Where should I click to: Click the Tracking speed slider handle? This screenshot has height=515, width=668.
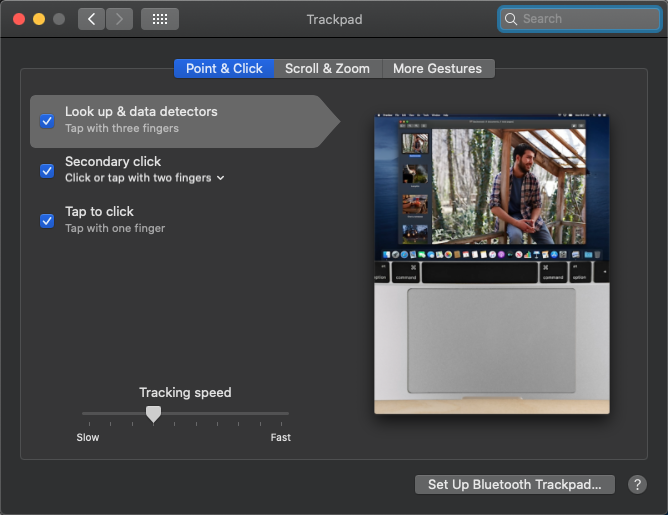(x=153, y=414)
